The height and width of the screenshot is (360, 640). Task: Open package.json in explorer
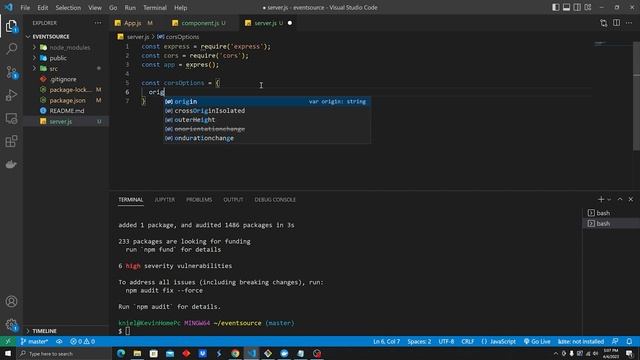click(x=67, y=100)
